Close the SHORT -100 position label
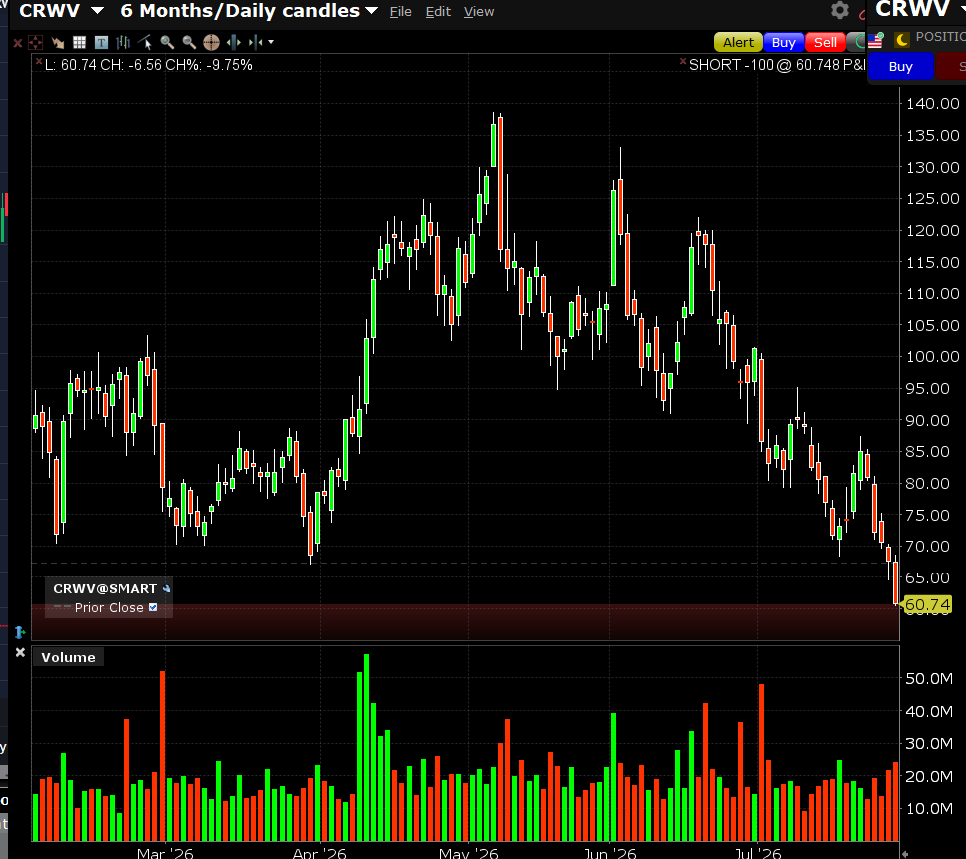This screenshot has width=966, height=859. click(683, 61)
